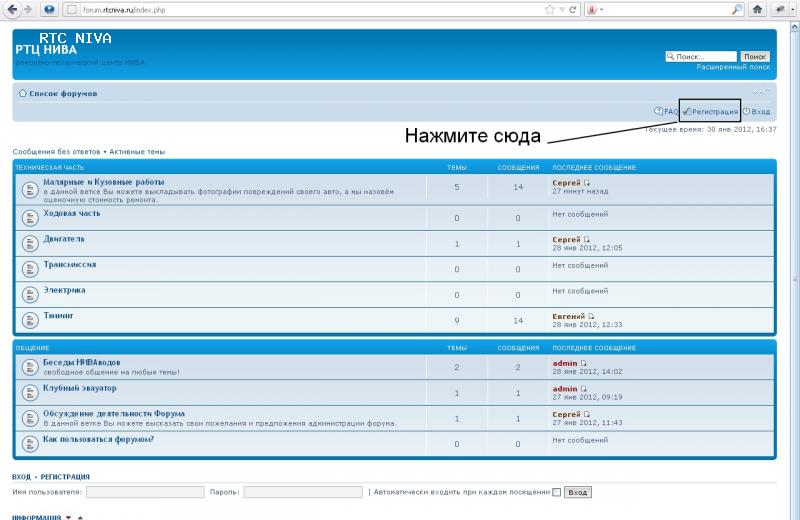
Task: View latest post icon in the Клубный эвакуатор row
Action: click(x=584, y=389)
